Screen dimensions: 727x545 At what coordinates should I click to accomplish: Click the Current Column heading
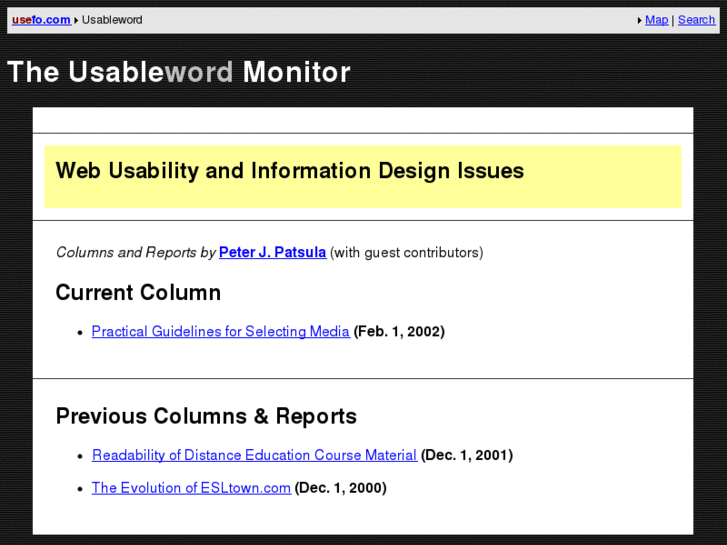[x=138, y=293]
